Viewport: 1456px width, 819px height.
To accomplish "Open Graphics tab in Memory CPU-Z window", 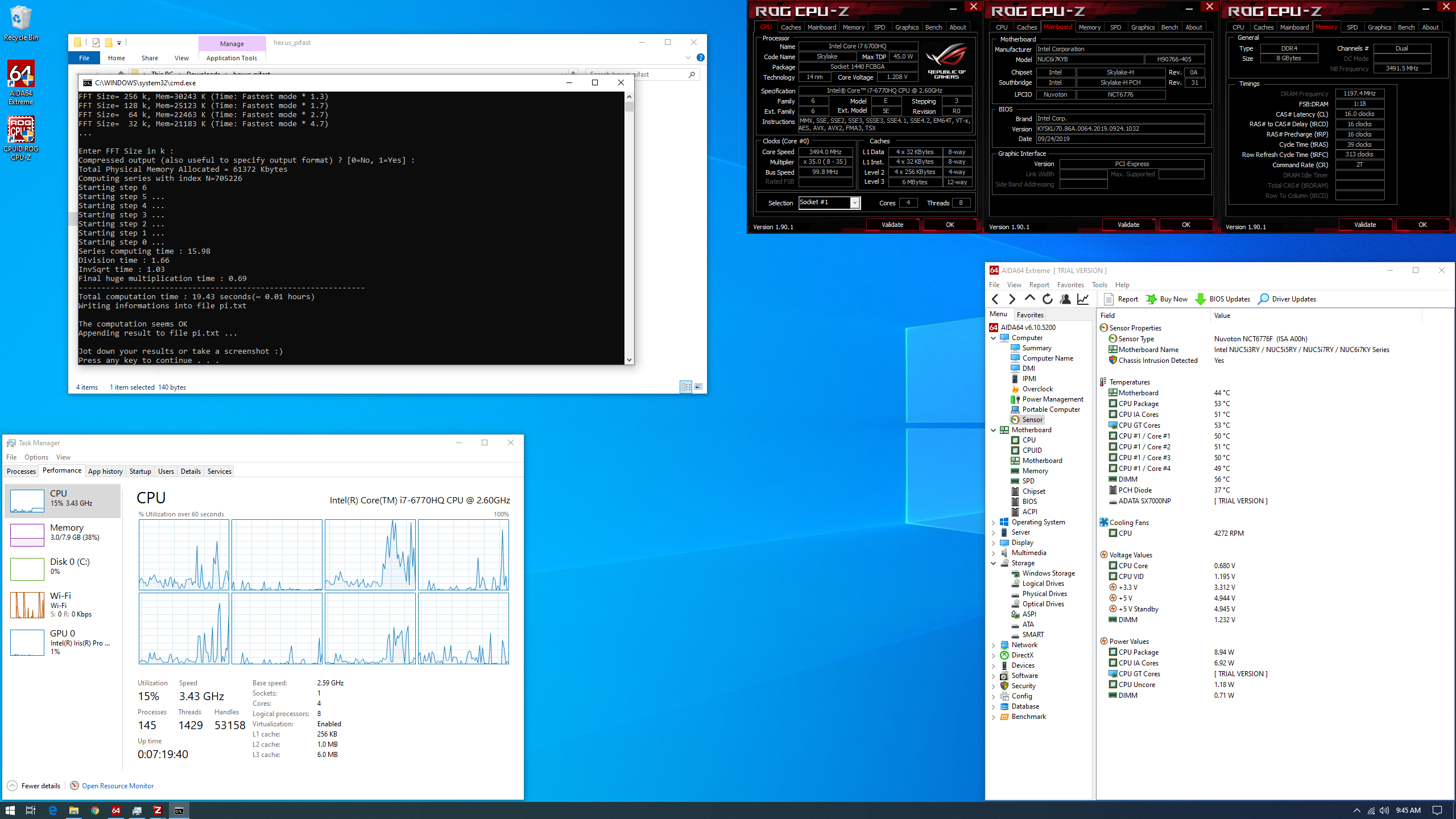I will [1380, 27].
